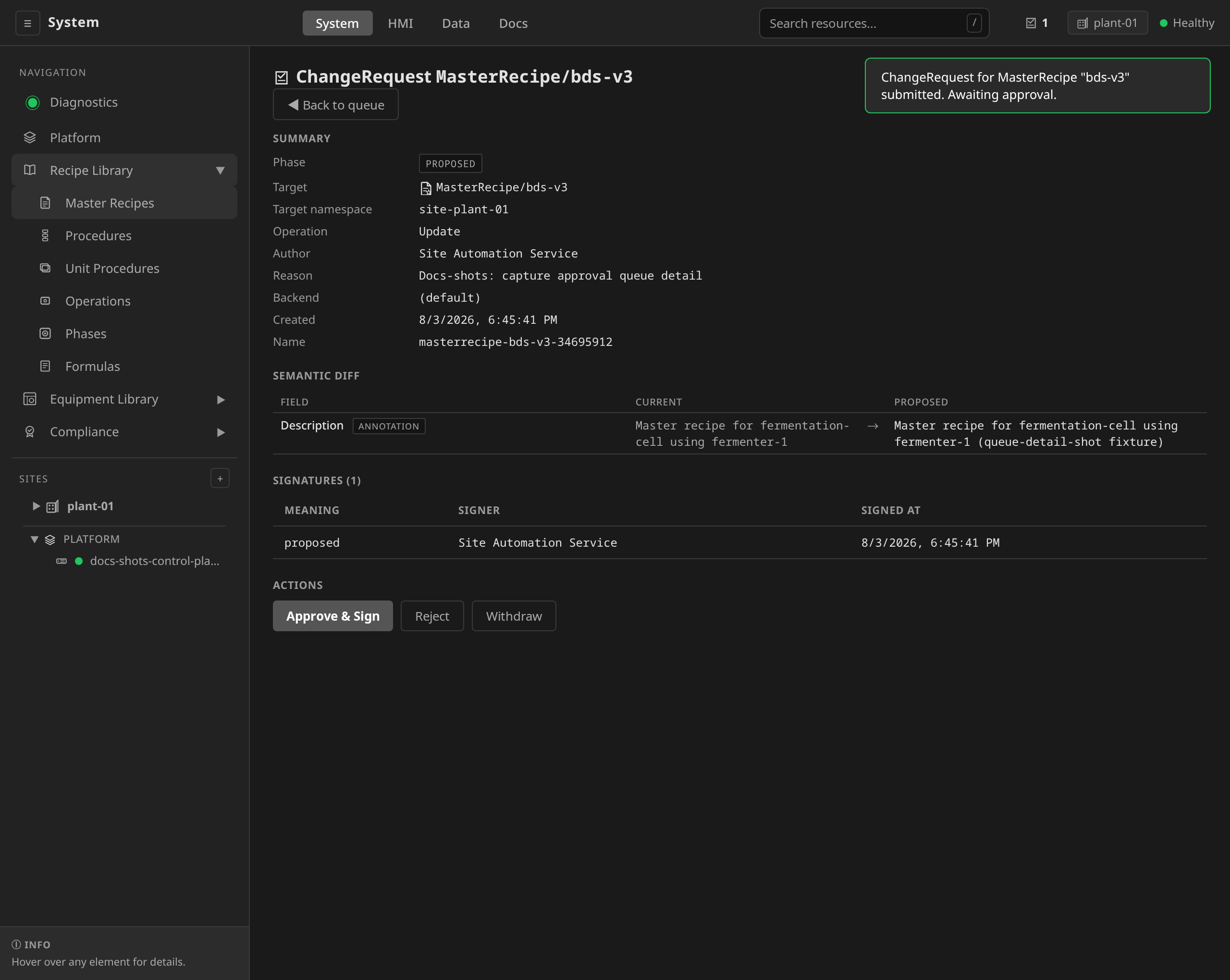Click the site-plant-01 namespace value

pos(464,209)
